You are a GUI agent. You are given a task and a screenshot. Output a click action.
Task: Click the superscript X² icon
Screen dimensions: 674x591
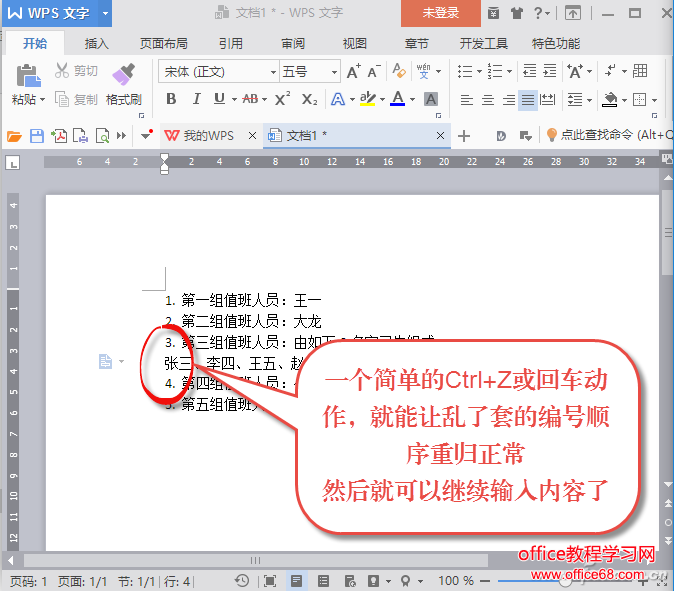[x=283, y=99]
